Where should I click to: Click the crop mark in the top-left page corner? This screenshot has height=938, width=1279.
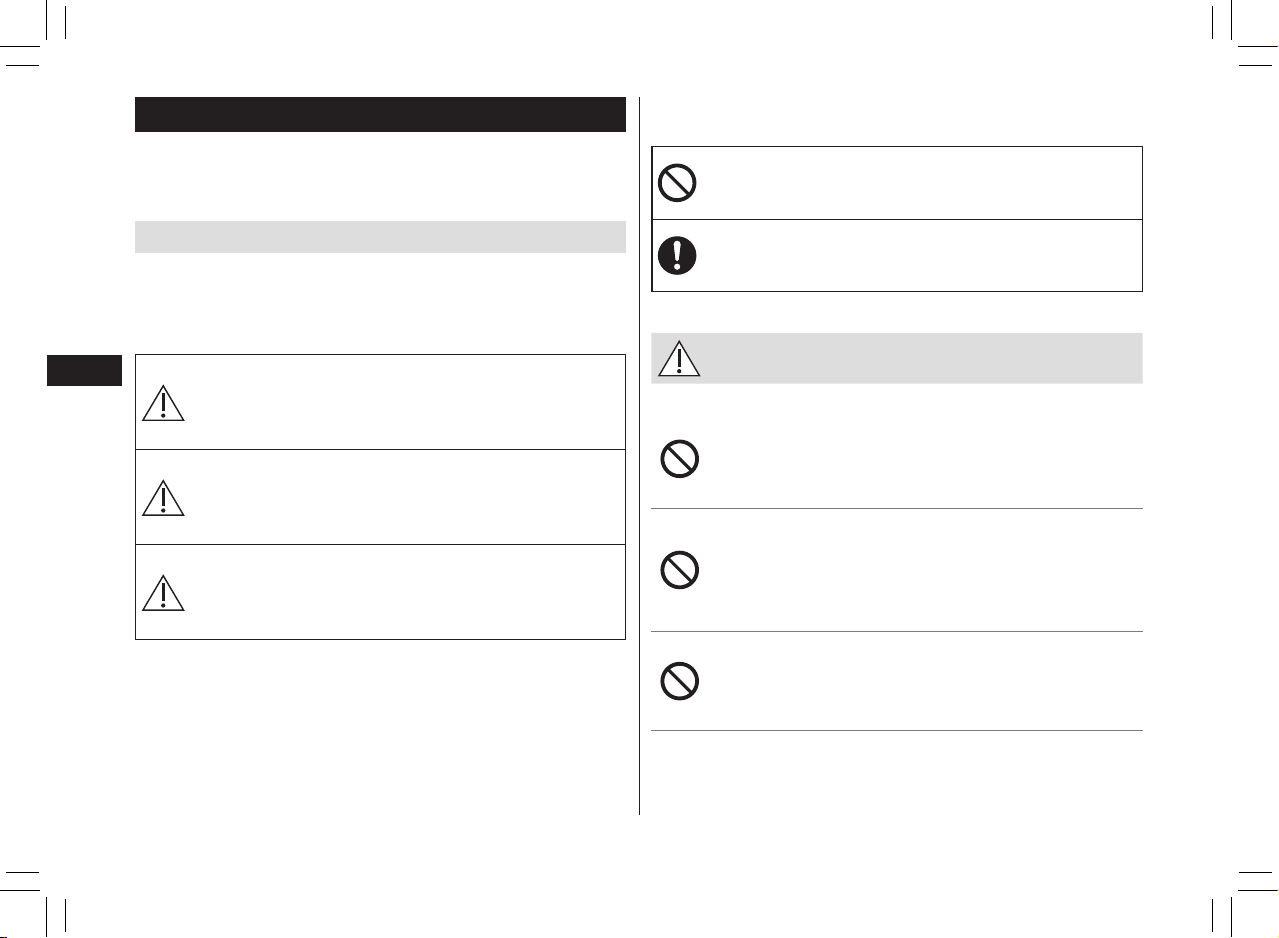[45, 45]
